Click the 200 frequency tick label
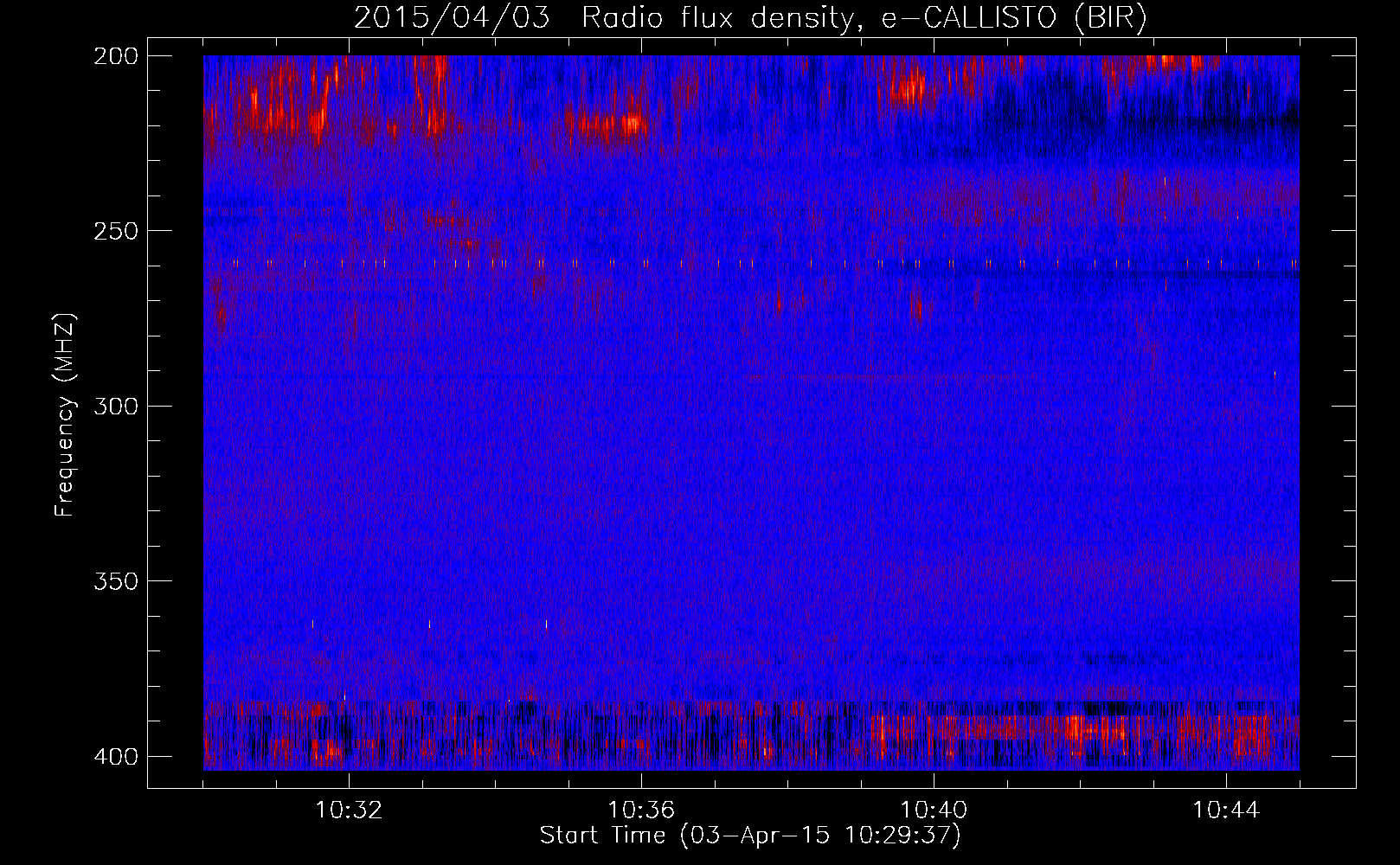1400x865 pixels. (x=115, y=55)
